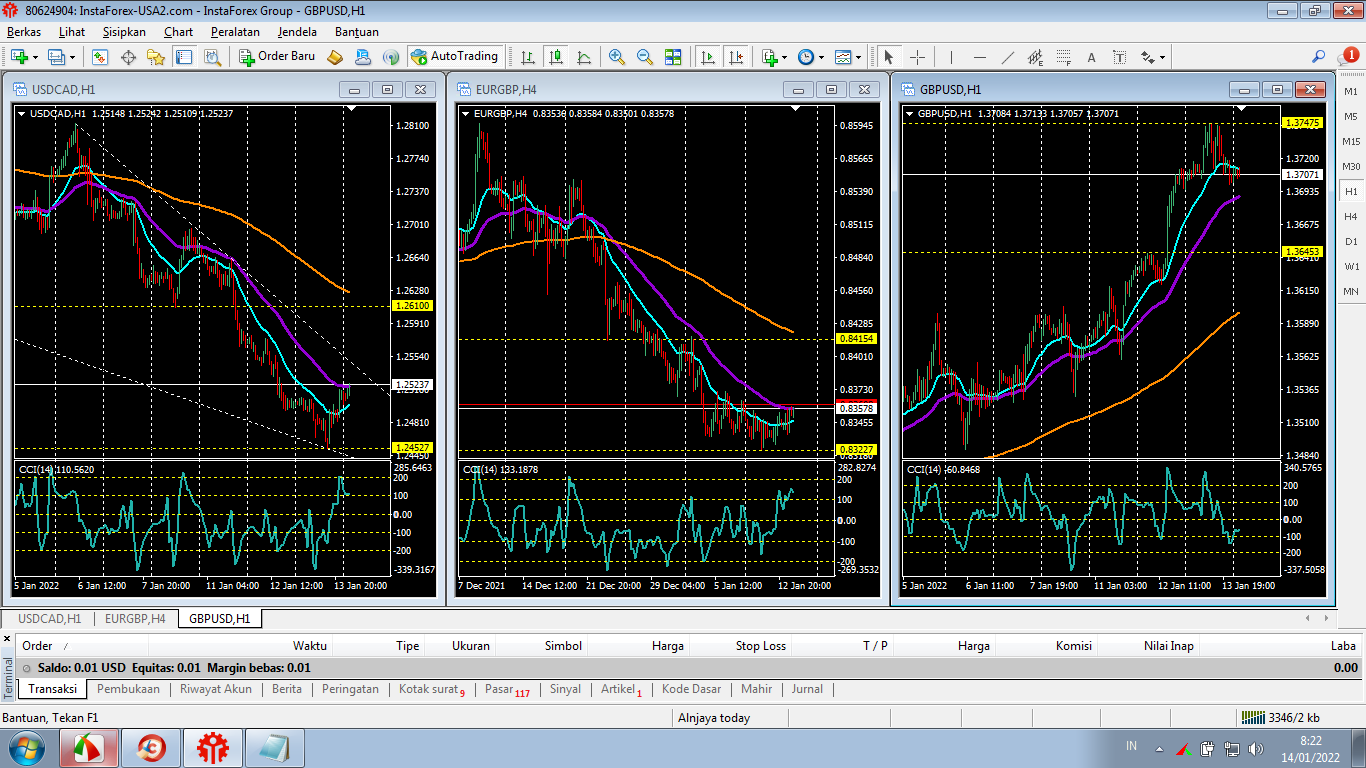
Task: Select the equidistant channel tool
Action: coord(1035,57)
